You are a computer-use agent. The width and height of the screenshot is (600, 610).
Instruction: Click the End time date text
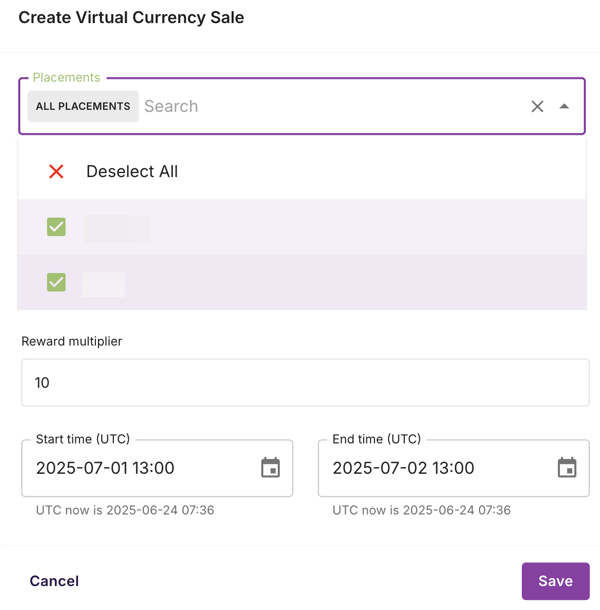[x=403, y=468]
